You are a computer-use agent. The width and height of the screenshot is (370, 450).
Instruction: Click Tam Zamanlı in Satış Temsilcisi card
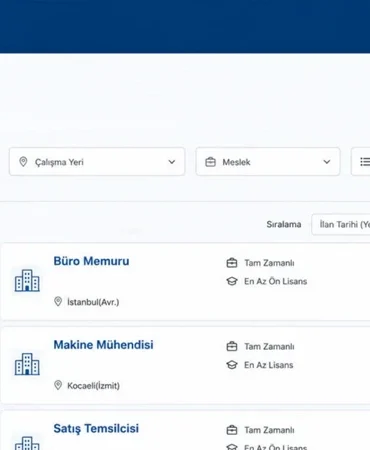pos(269,430)
